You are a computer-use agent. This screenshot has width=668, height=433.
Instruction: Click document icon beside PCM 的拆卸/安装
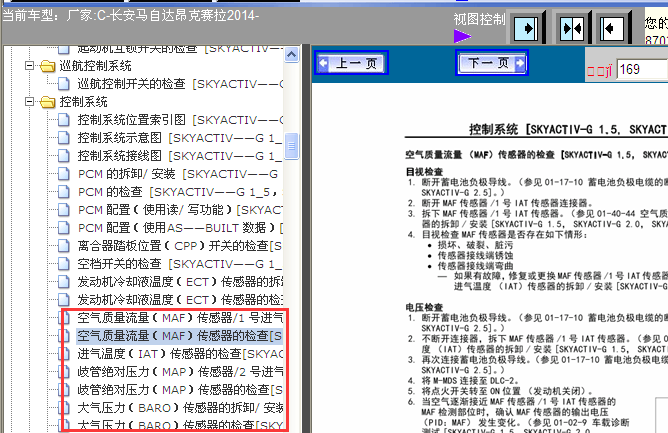tap(63, 174)
